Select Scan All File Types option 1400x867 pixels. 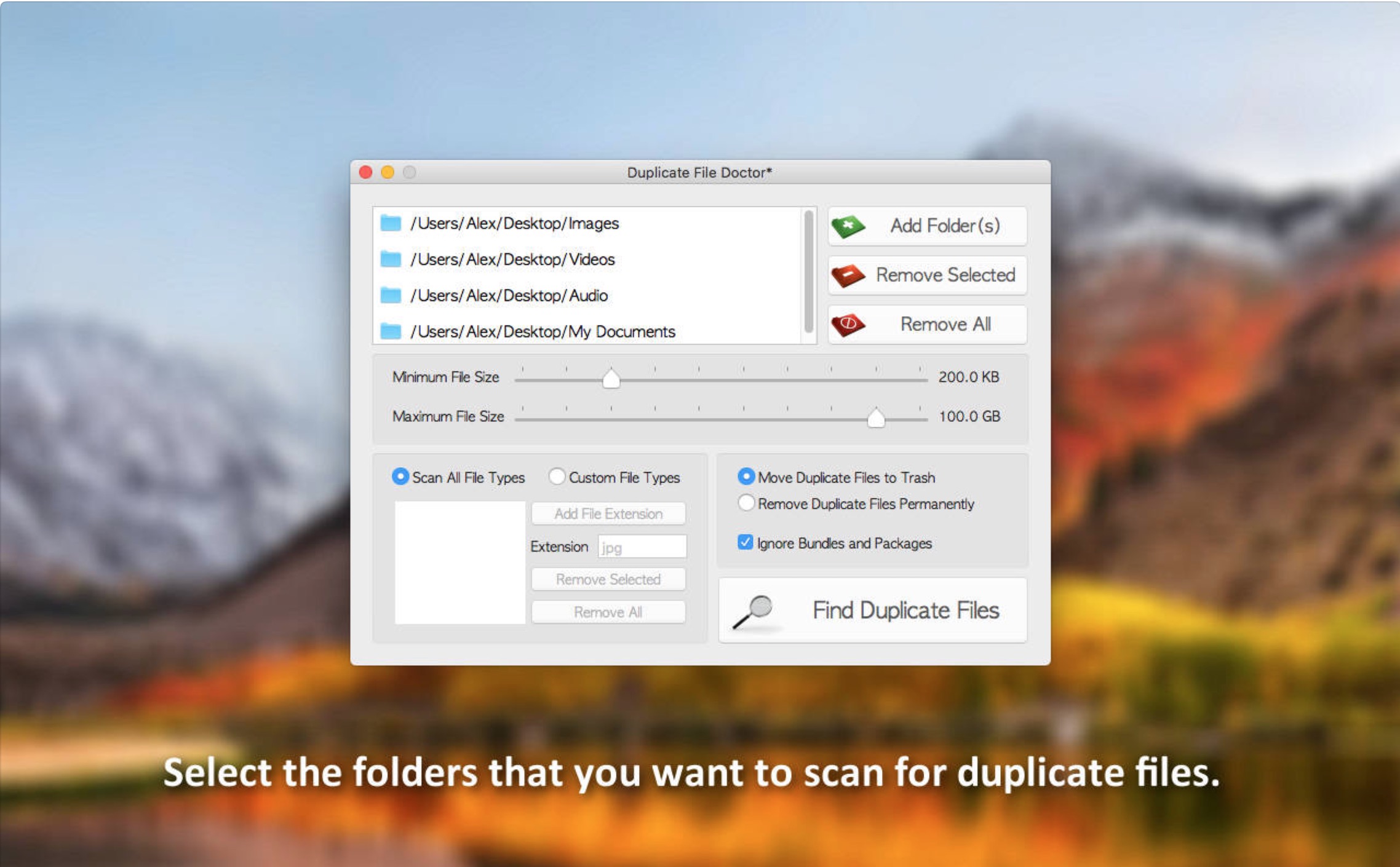tap(400, 477)
